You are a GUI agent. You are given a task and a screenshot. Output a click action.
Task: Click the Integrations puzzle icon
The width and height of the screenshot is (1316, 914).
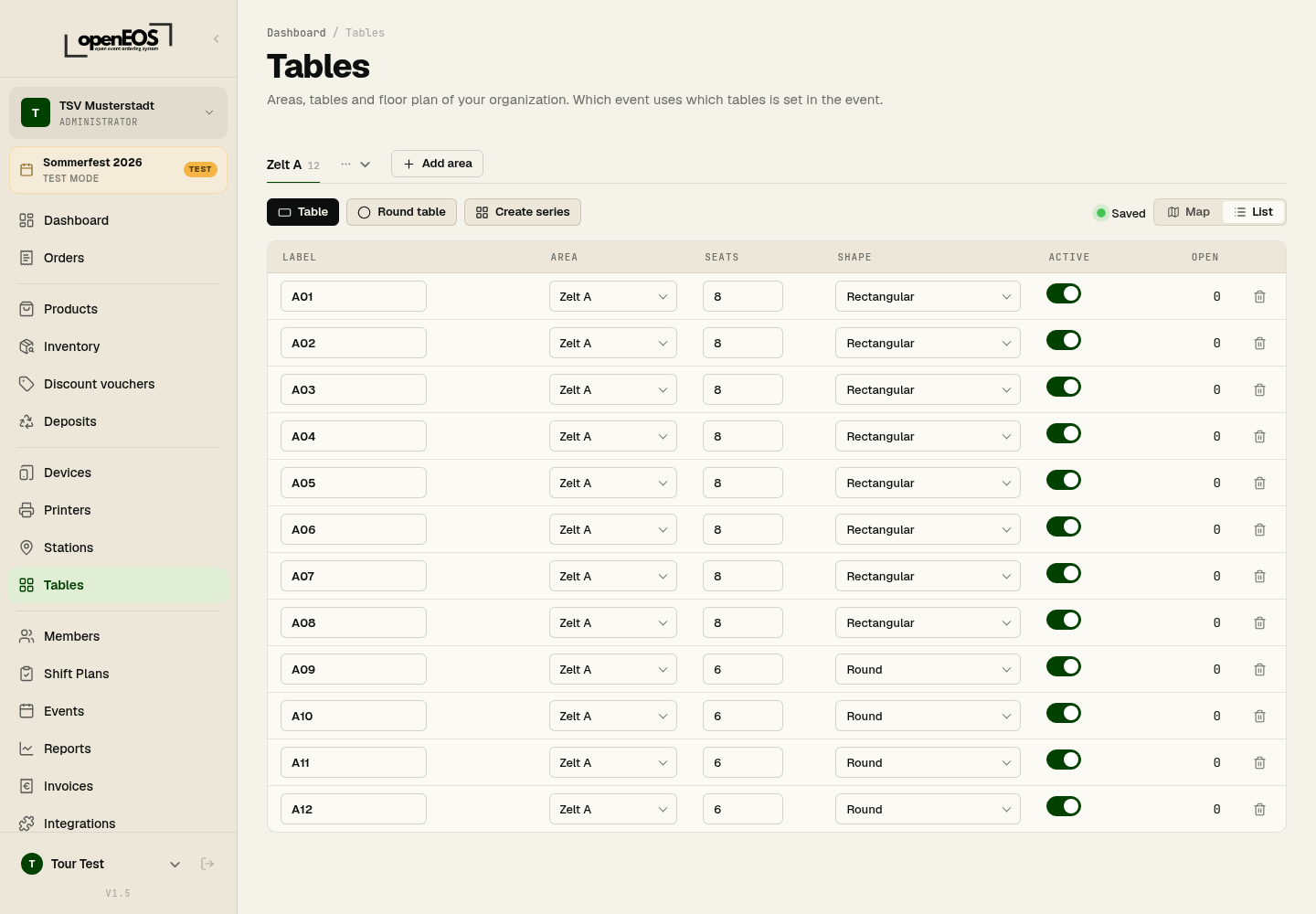(x=27, y=824)
